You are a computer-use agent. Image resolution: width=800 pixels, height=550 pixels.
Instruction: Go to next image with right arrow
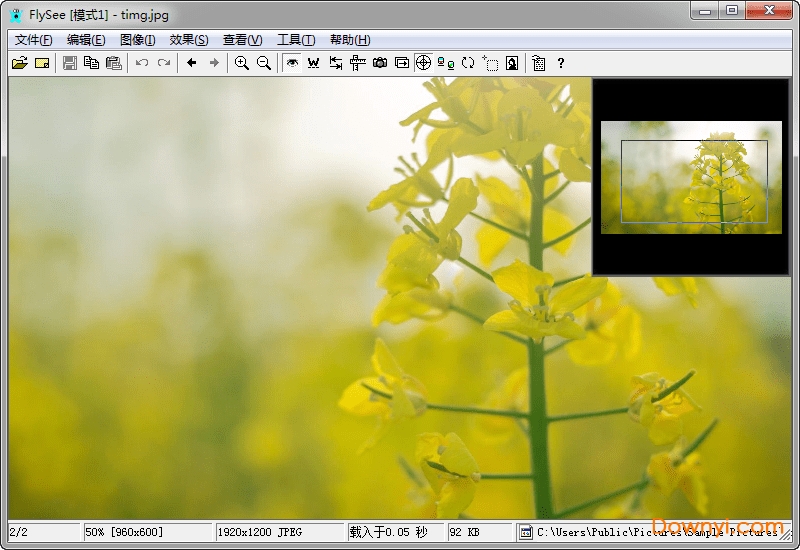pos(214,63)
